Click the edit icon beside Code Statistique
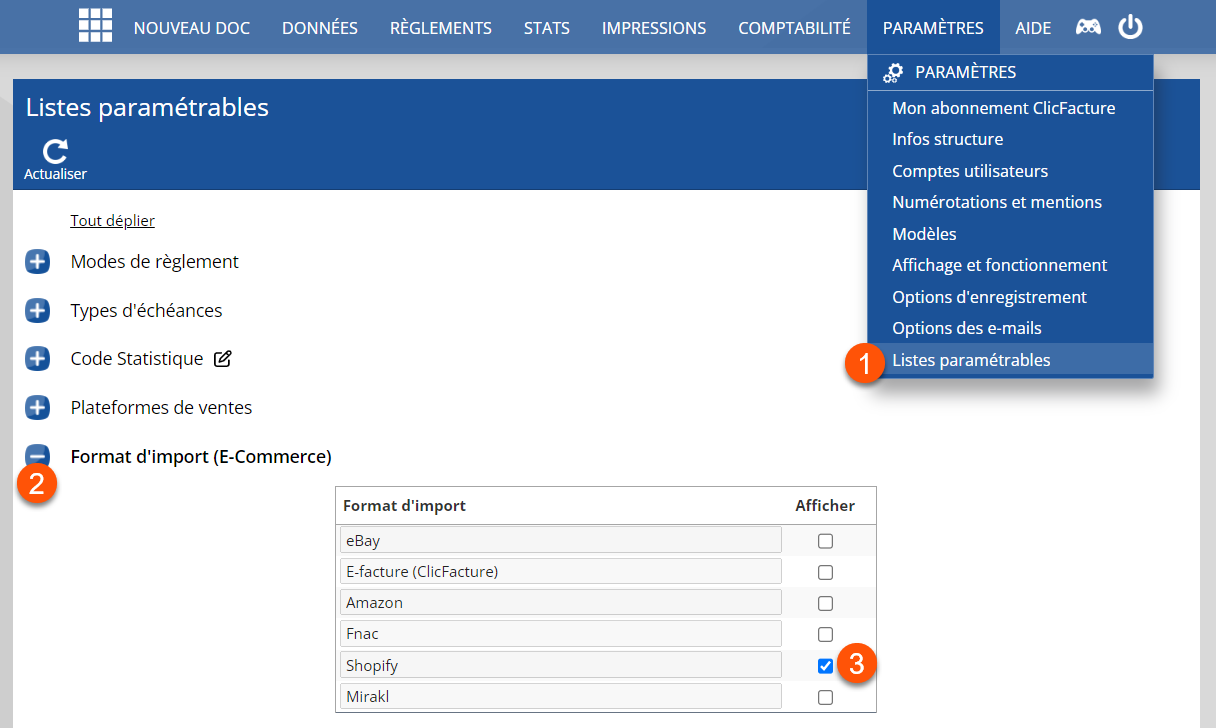 coord(223,358)
